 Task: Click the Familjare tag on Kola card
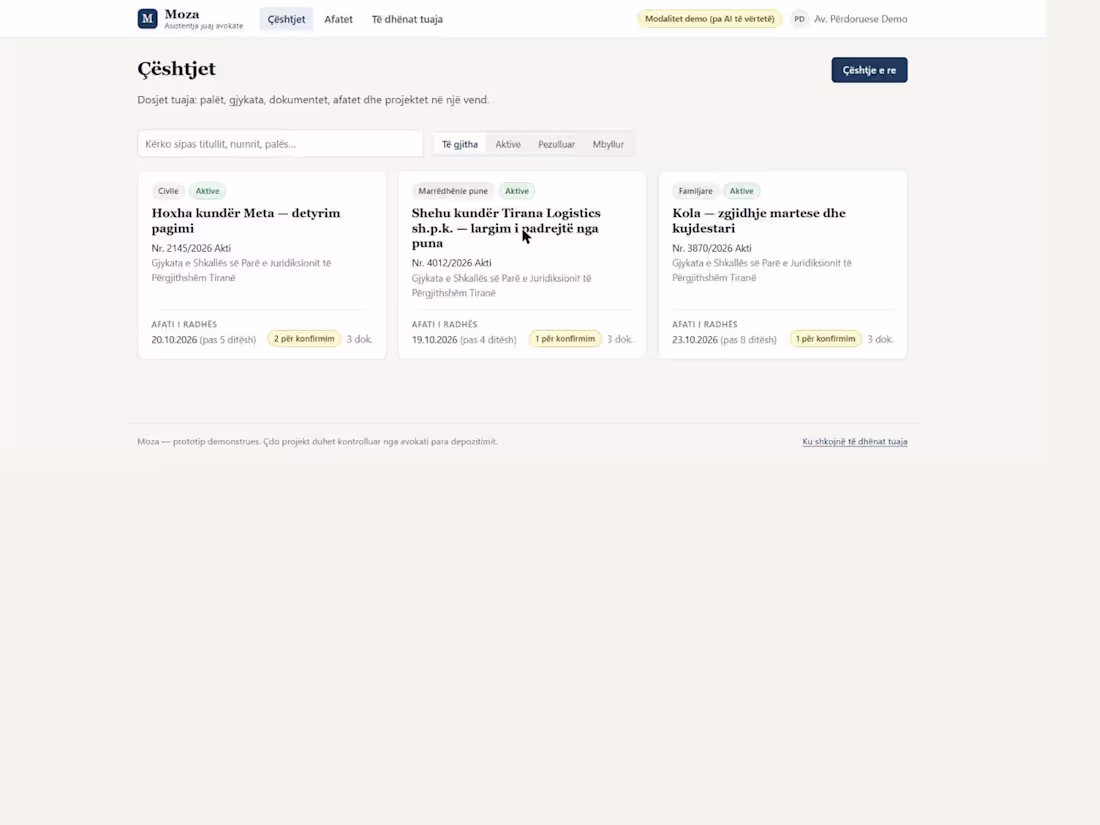coord(695,191)
